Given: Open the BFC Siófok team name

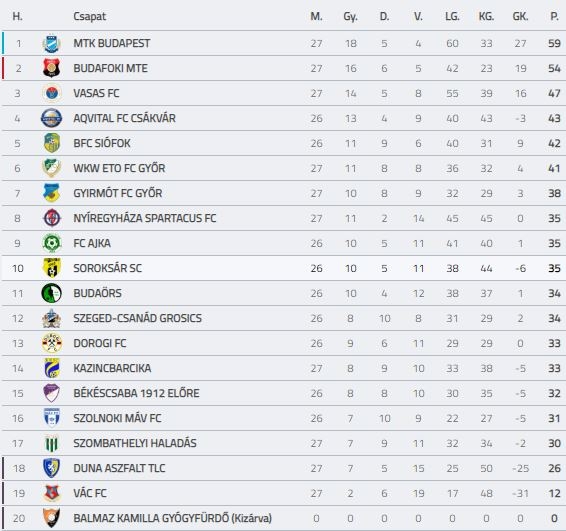Looking at the screenshot, I should (x=102, y=143).
